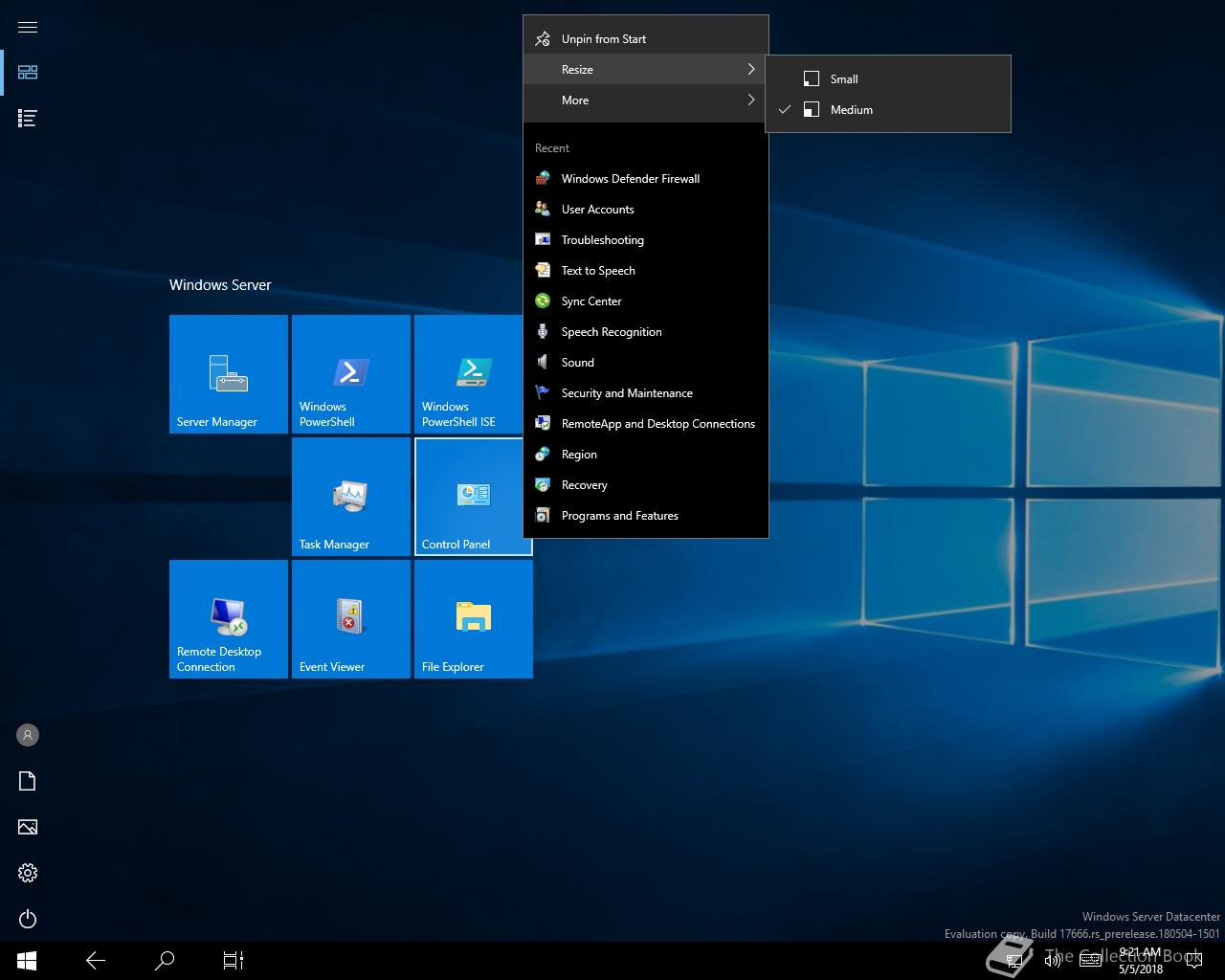Launch the Remote Desktop Connection tile
The width and height of the screenshot is (1225, 980).
point(229,619)
